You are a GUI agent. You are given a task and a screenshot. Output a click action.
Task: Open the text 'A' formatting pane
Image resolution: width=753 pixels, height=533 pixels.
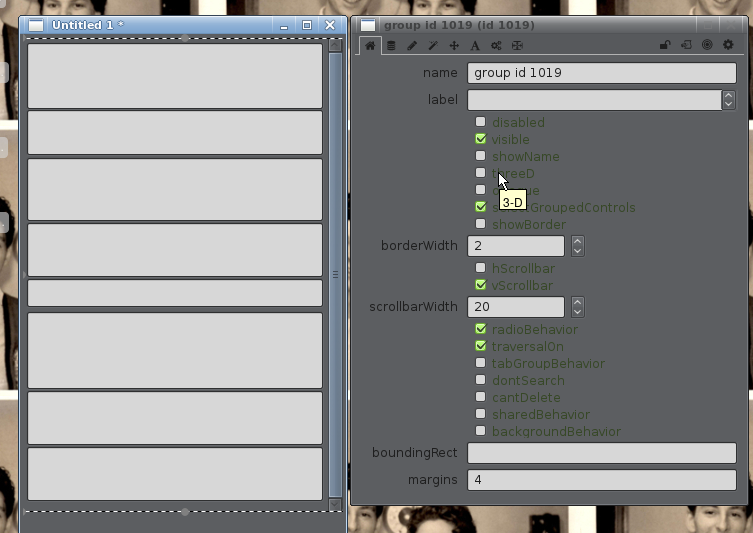pyautogui.click(x=475, y=45)
